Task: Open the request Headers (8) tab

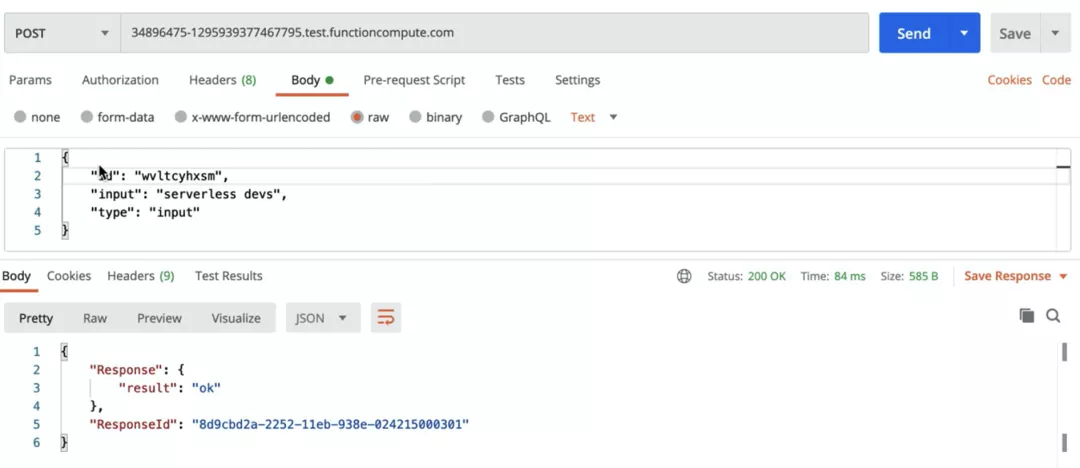Action: (x=222, y=80)
